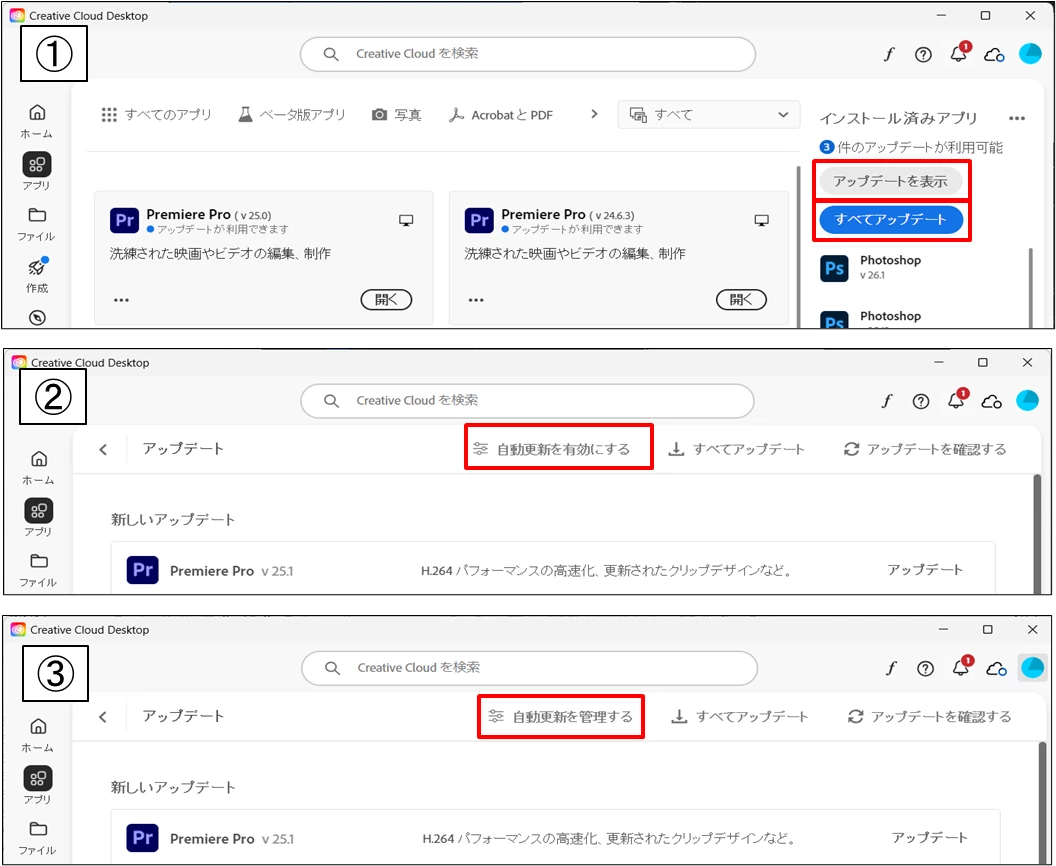Viewport: 1056px width, 866px height.
Task: Click the Pr logo of Premiere Pro v 24.6.3
Action: pyautogui.click(x=480, y=220)
